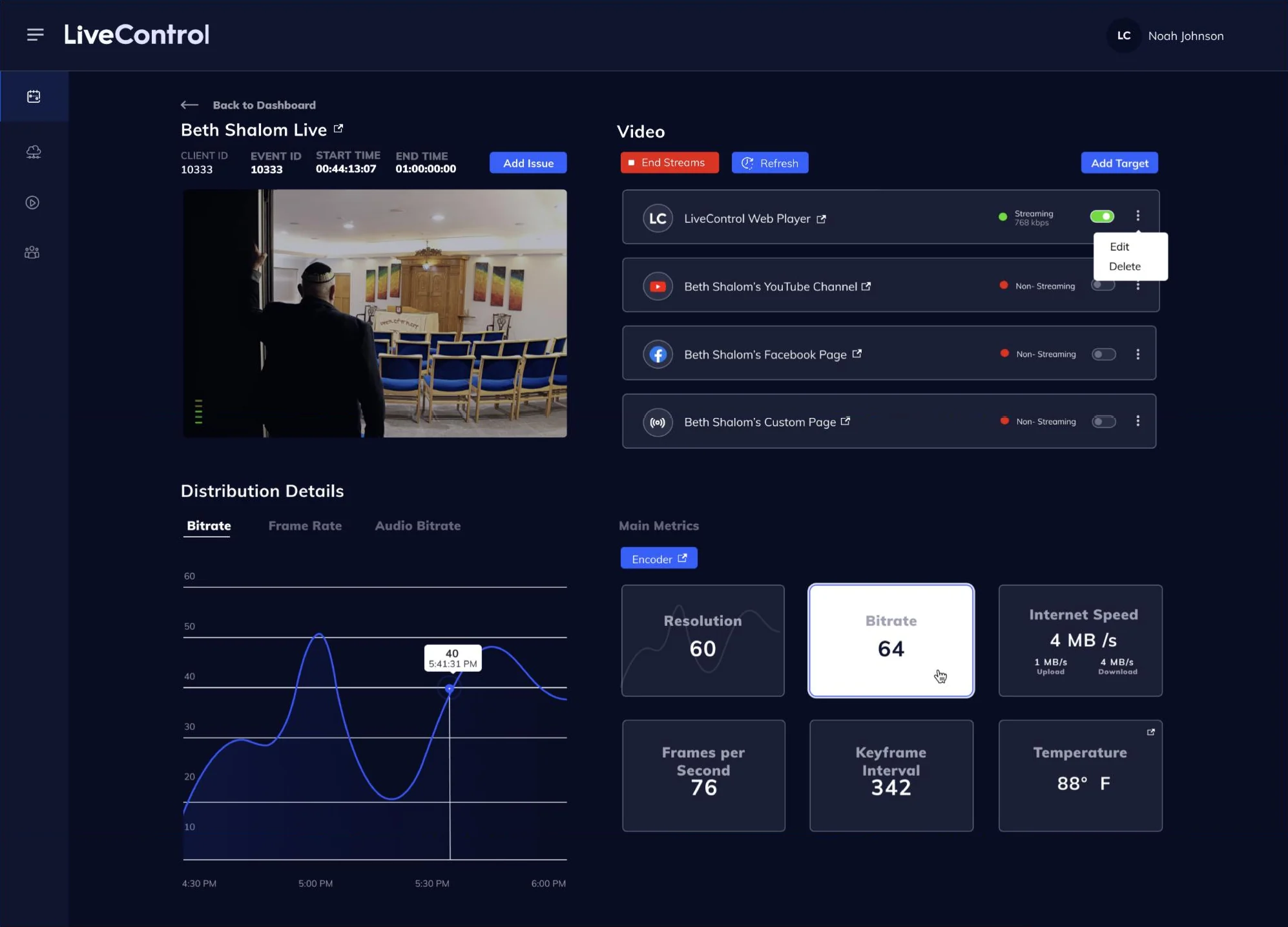Screen dimensions: 1288x927
Task: Open external link next to Beth Shalom Live
Action: tap(338, 129)
